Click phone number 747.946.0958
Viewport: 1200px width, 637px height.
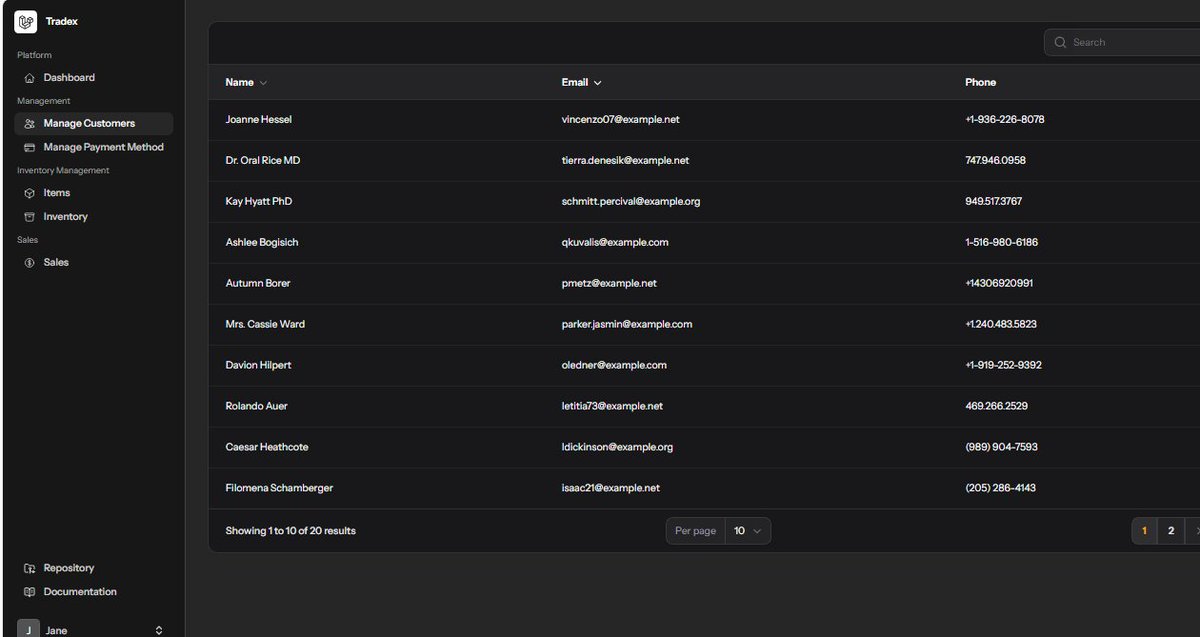click(995, 161)
